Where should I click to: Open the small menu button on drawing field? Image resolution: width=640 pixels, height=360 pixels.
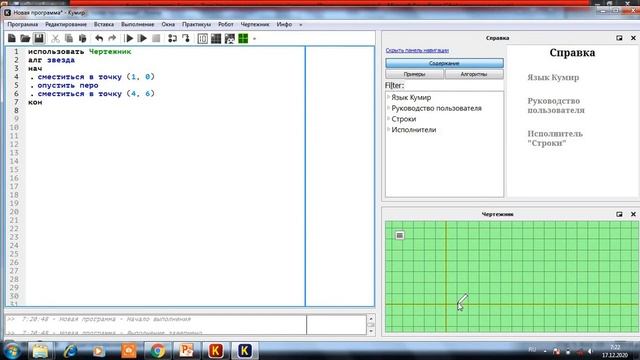click(400, 235)
